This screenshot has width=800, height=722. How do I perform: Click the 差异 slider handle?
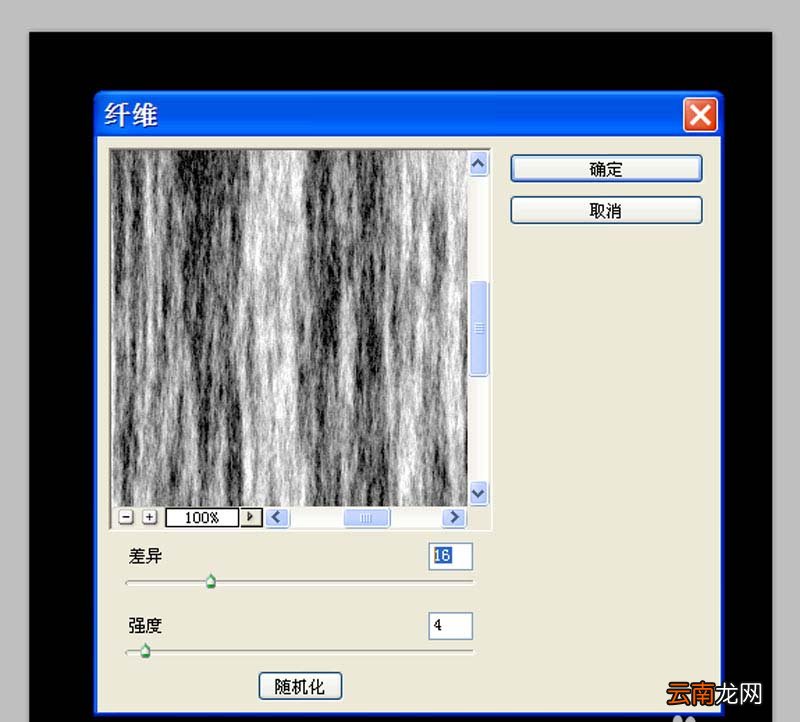coord(211,581)
